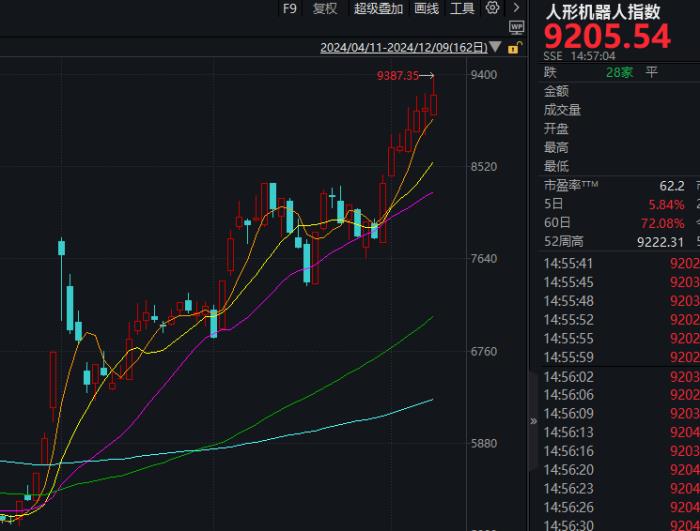The height and width of the screenshot is (531, 700).
Task: Click the 市盈率TTM value 62.2
Action: [672, 185]
